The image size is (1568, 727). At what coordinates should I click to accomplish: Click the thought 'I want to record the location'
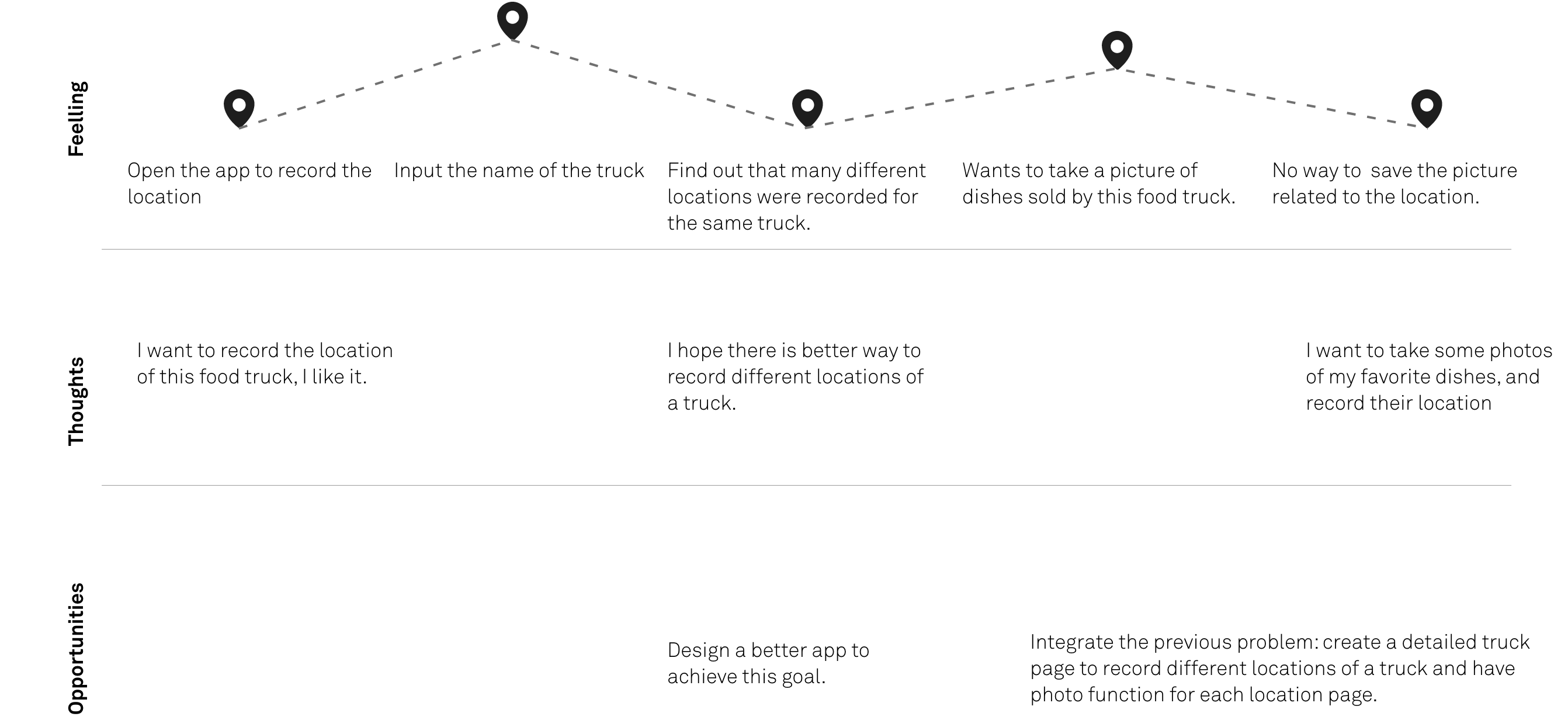(265, 363)
